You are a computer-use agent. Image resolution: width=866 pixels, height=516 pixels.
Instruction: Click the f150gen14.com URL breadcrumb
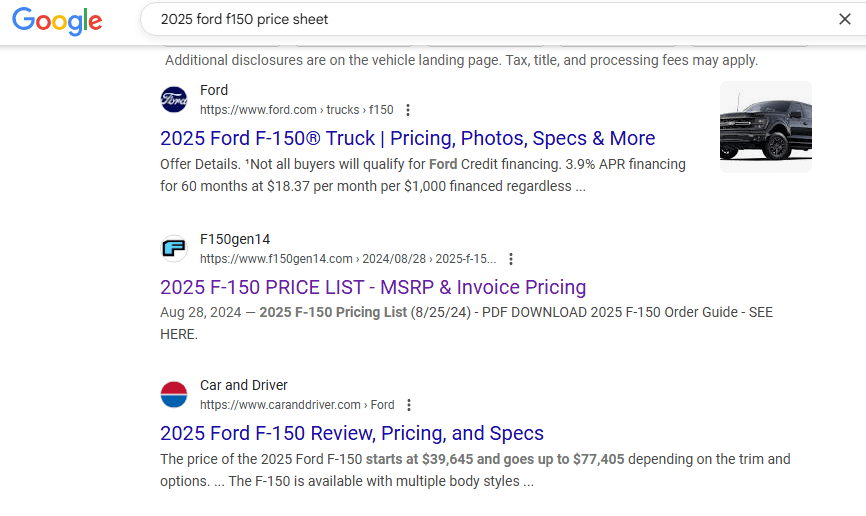click(348, 259)
